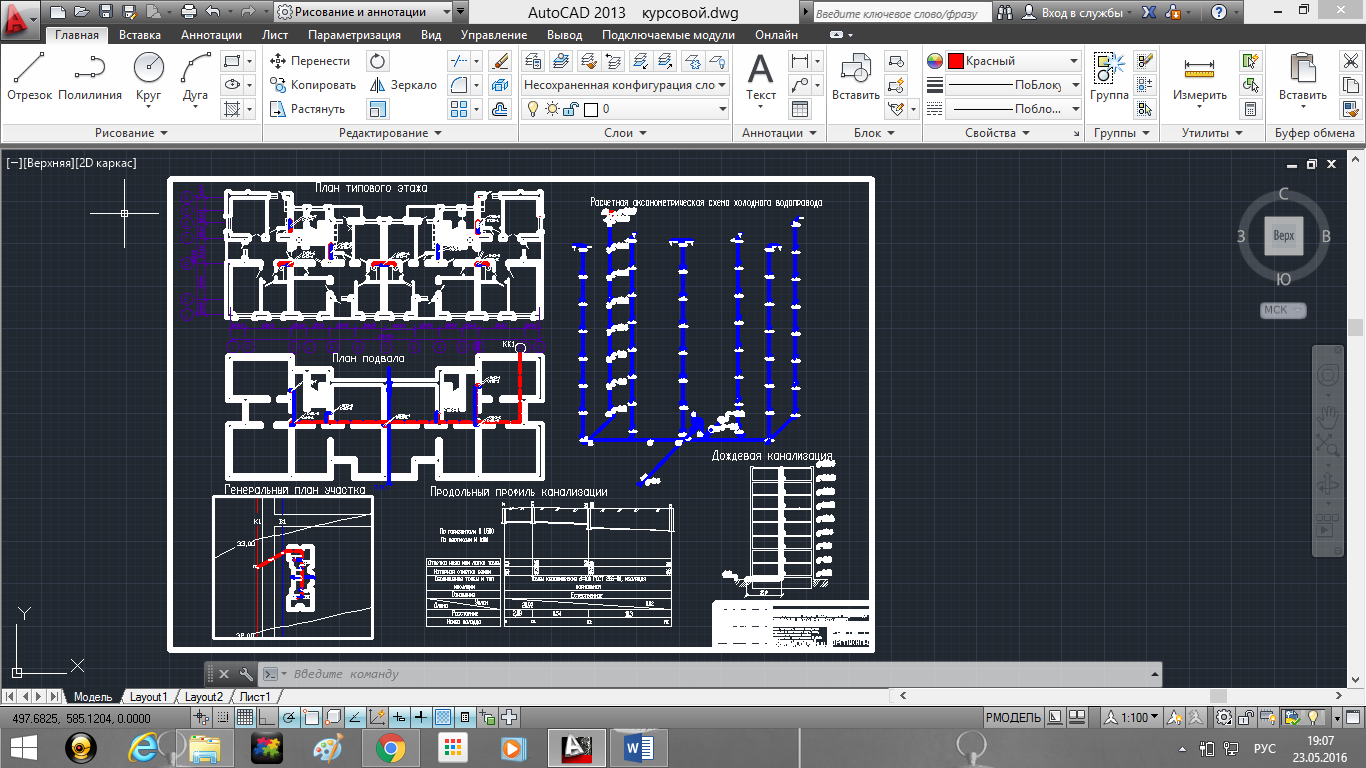Click the table tool in Аннотации
Viewport: 1366px width, 768px height.
(800, 109)
